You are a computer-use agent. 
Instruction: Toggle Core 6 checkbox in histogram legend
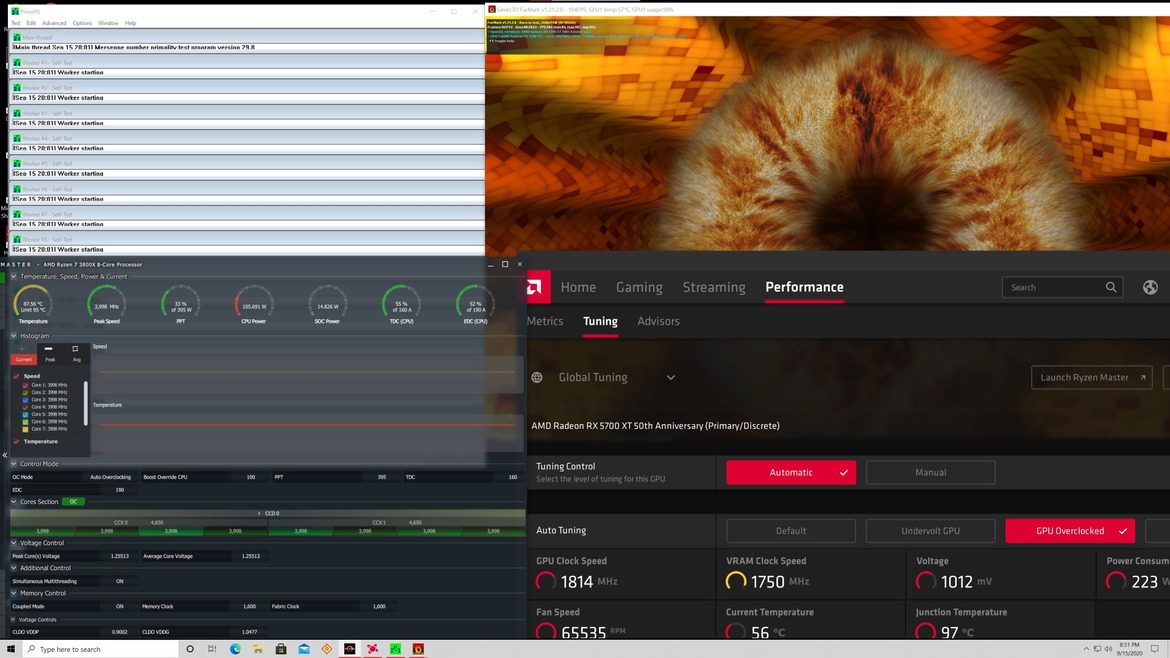pyautogui.click(x=25, y=422)
